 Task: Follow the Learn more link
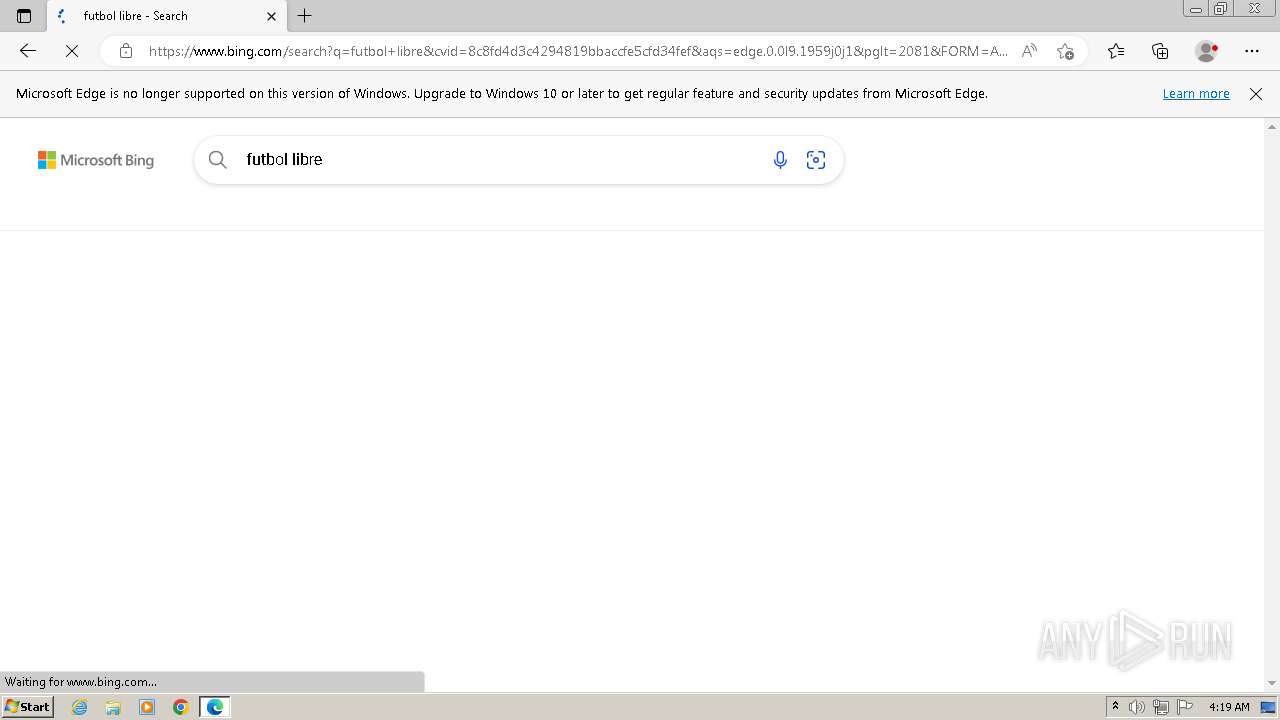pos(1196,93)
